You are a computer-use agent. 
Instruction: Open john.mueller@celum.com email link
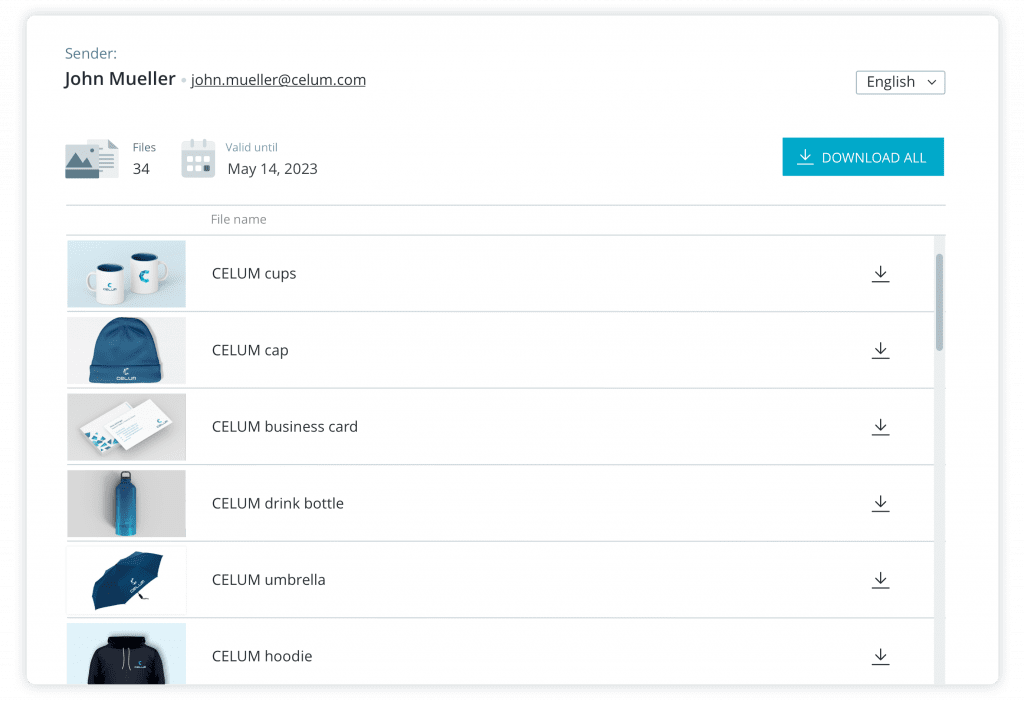point(278,80)
